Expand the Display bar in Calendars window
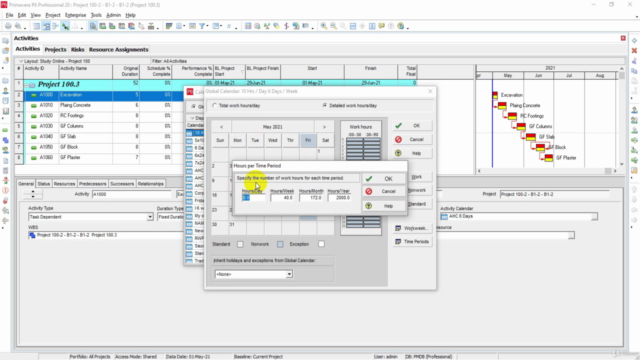 (192, 118)
